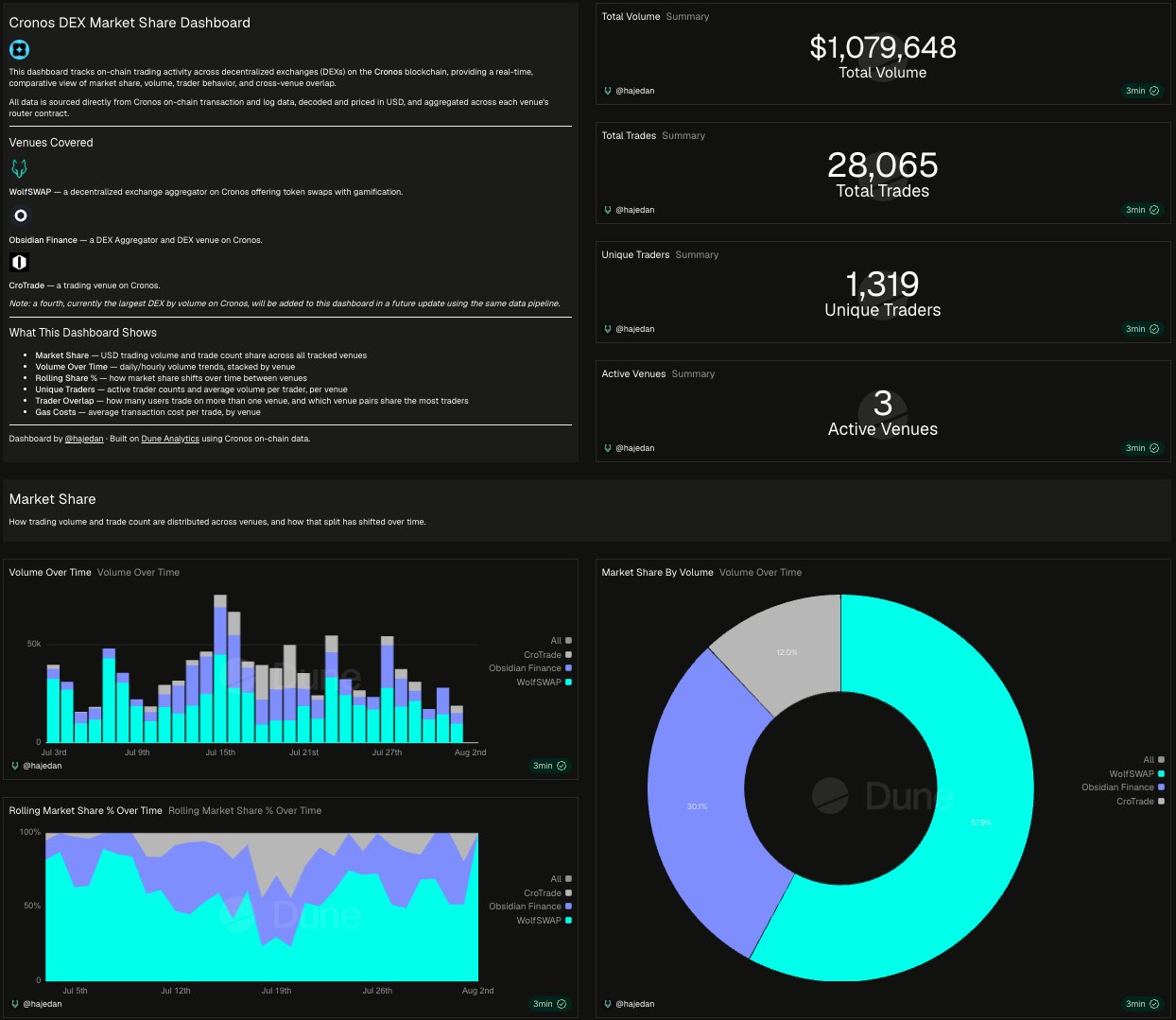The image size is (1176, 1020).
Task: Click the Venues Covered heading
Action: [x=51, y=143]
